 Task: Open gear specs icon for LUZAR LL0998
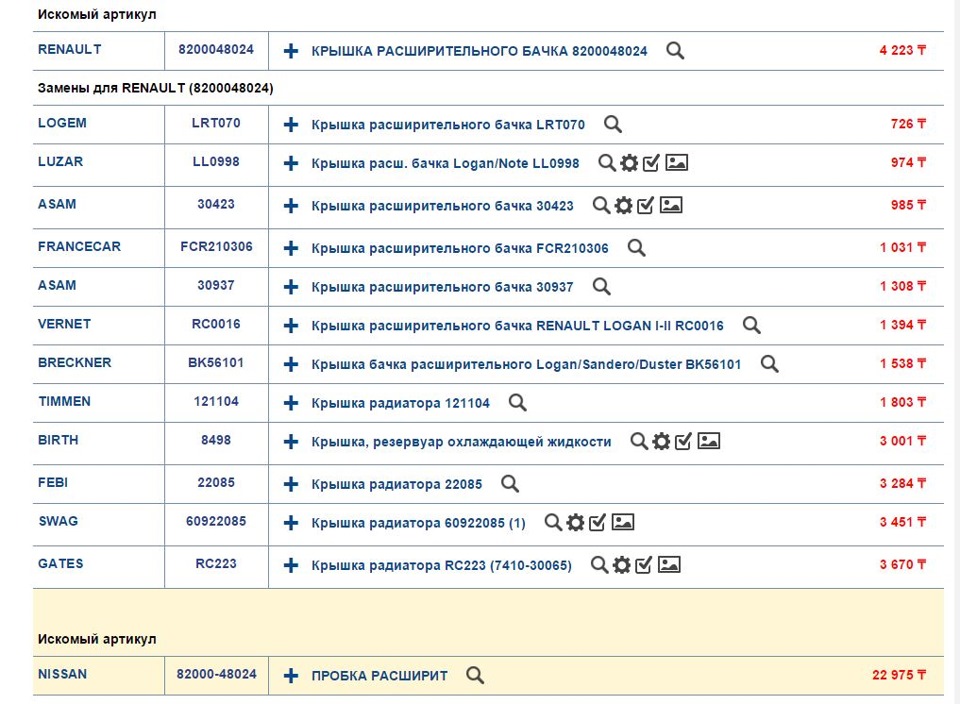click(629, 163)
